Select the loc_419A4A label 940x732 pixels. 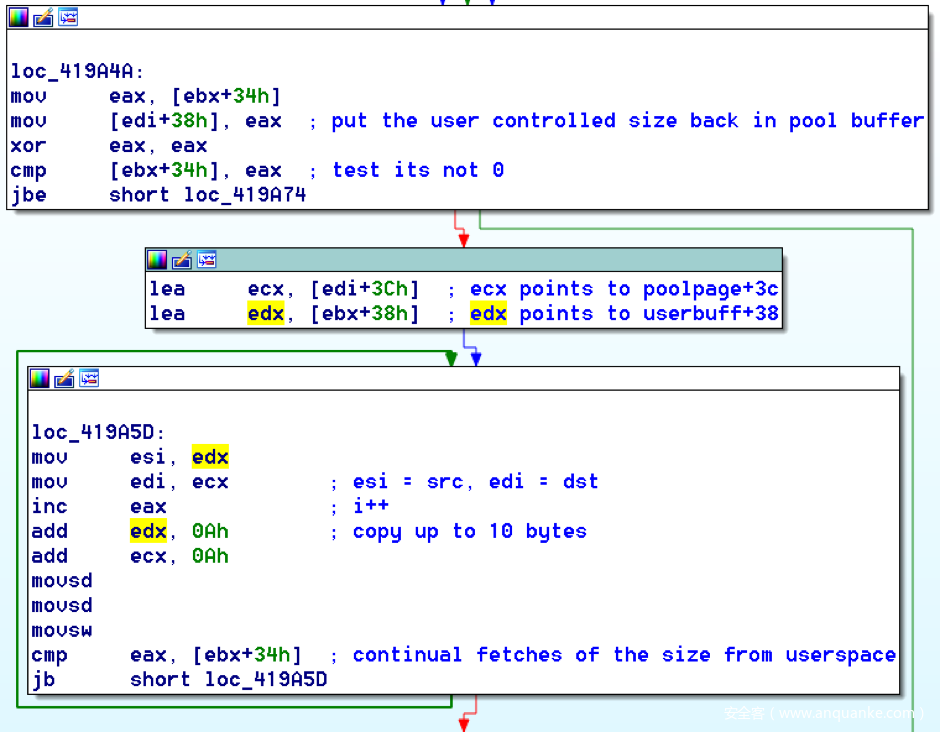click(77, 71)
